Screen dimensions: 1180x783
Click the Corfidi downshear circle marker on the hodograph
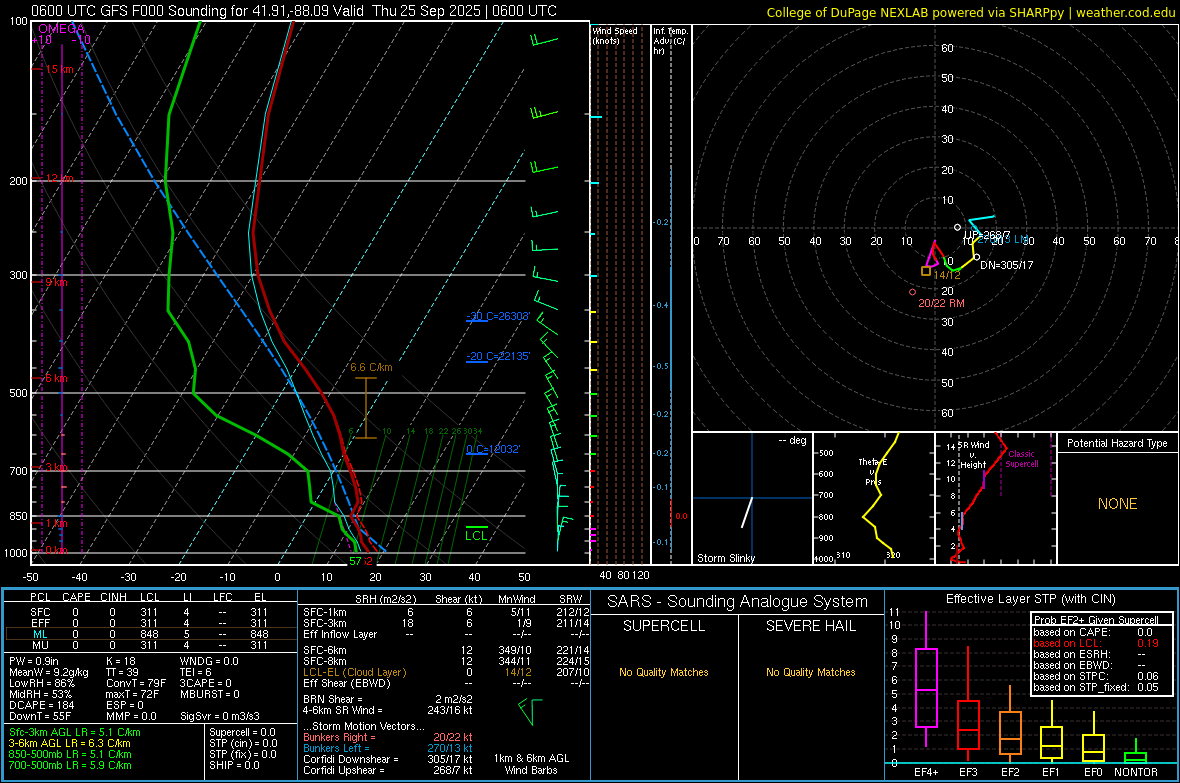(977, 257)
